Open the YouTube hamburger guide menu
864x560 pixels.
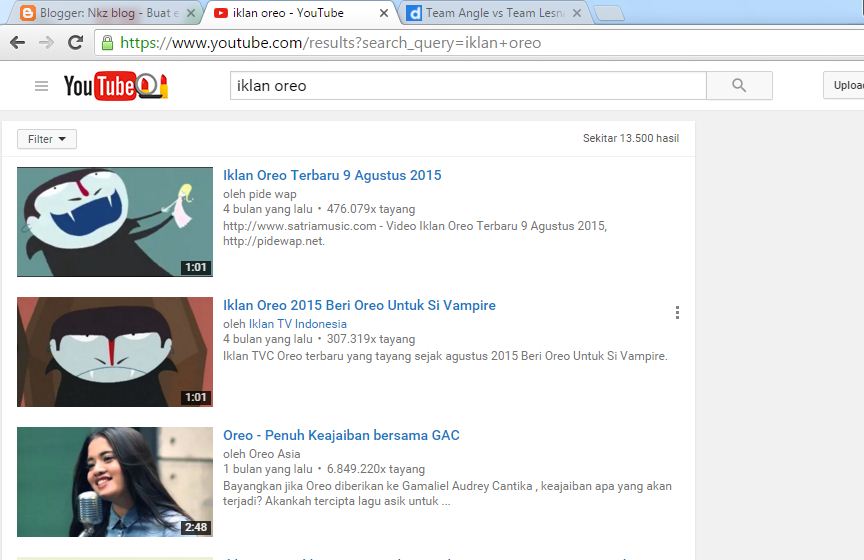41,86
